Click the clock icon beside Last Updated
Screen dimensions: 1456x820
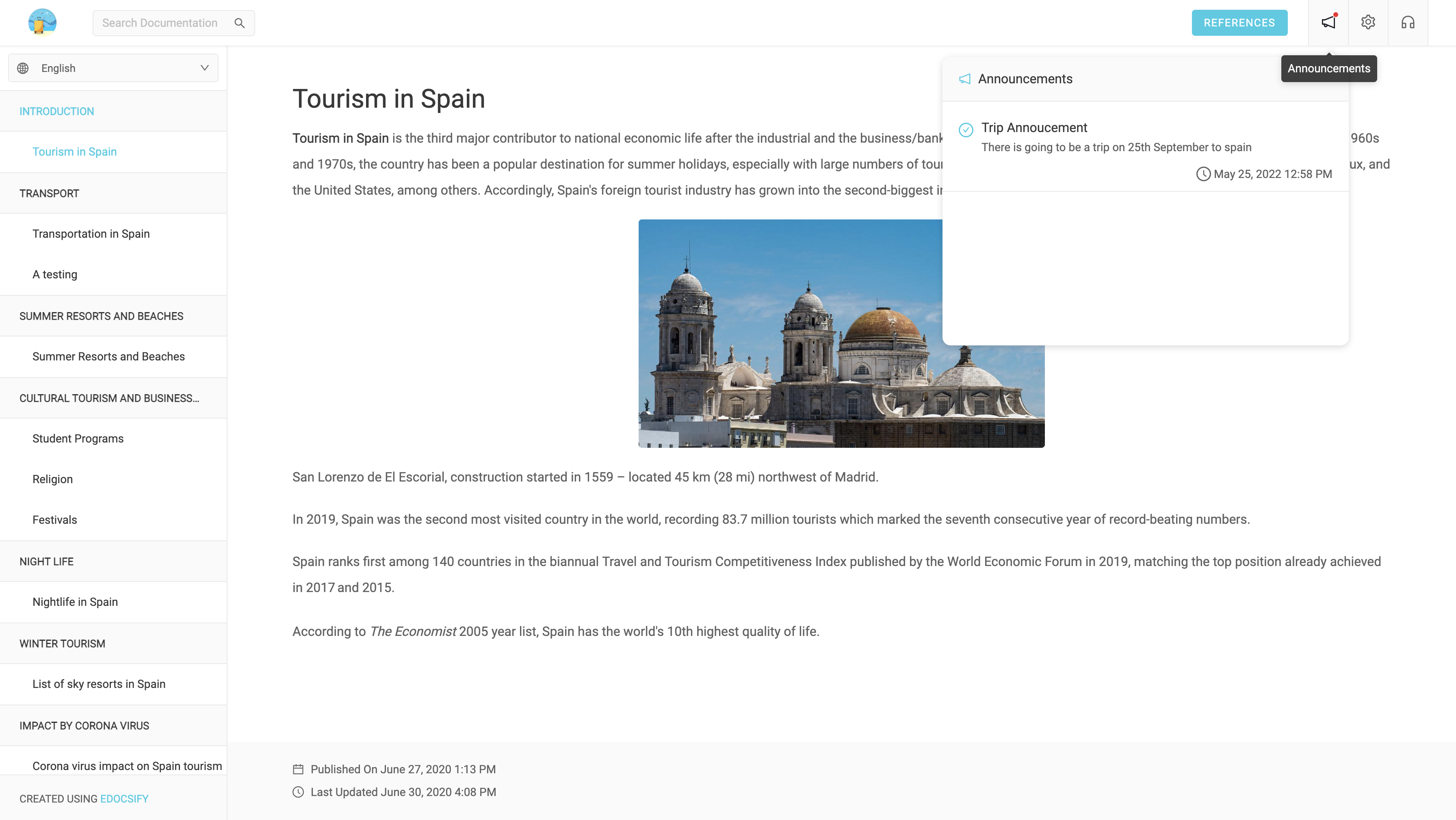point(299,792)
